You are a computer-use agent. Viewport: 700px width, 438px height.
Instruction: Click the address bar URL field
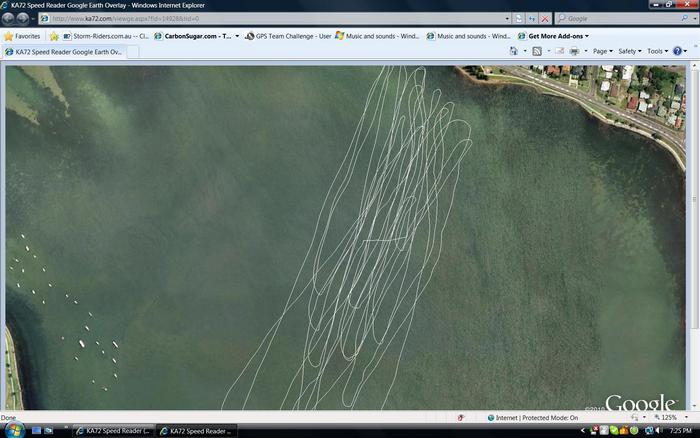pyautogui.click(x=270, y=18)
